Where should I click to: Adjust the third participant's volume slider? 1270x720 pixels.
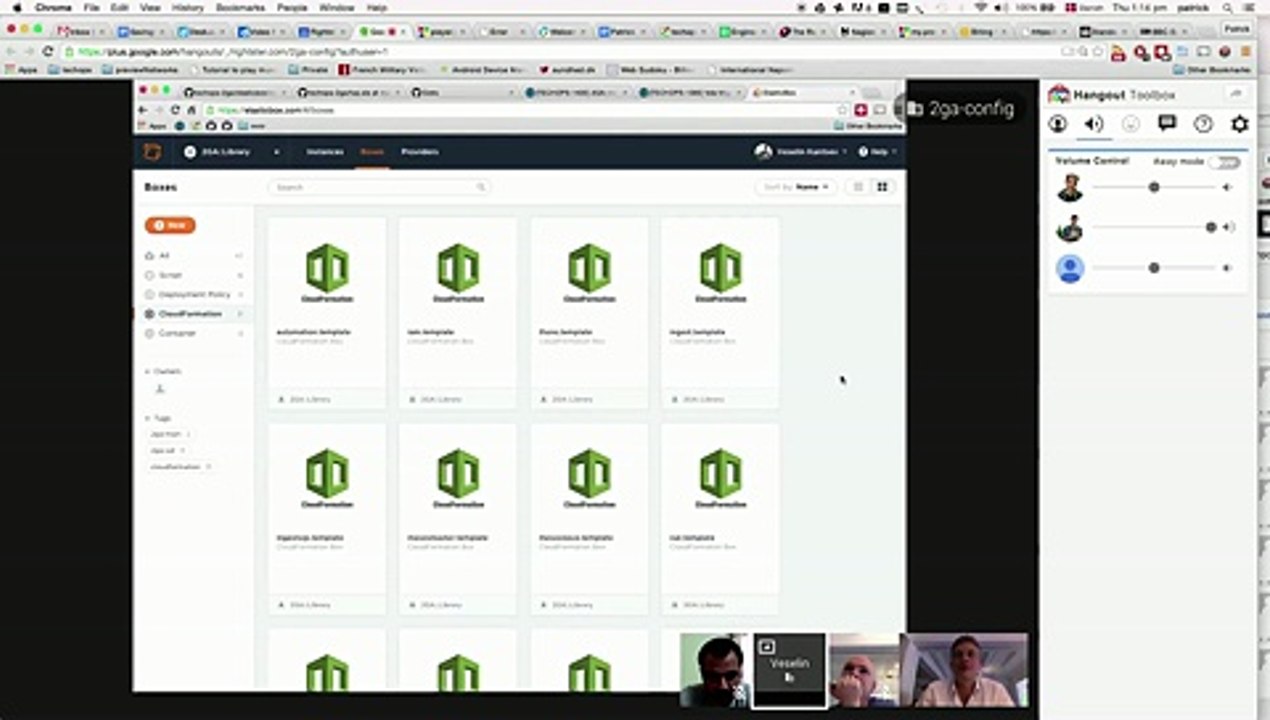point(1154,268)
